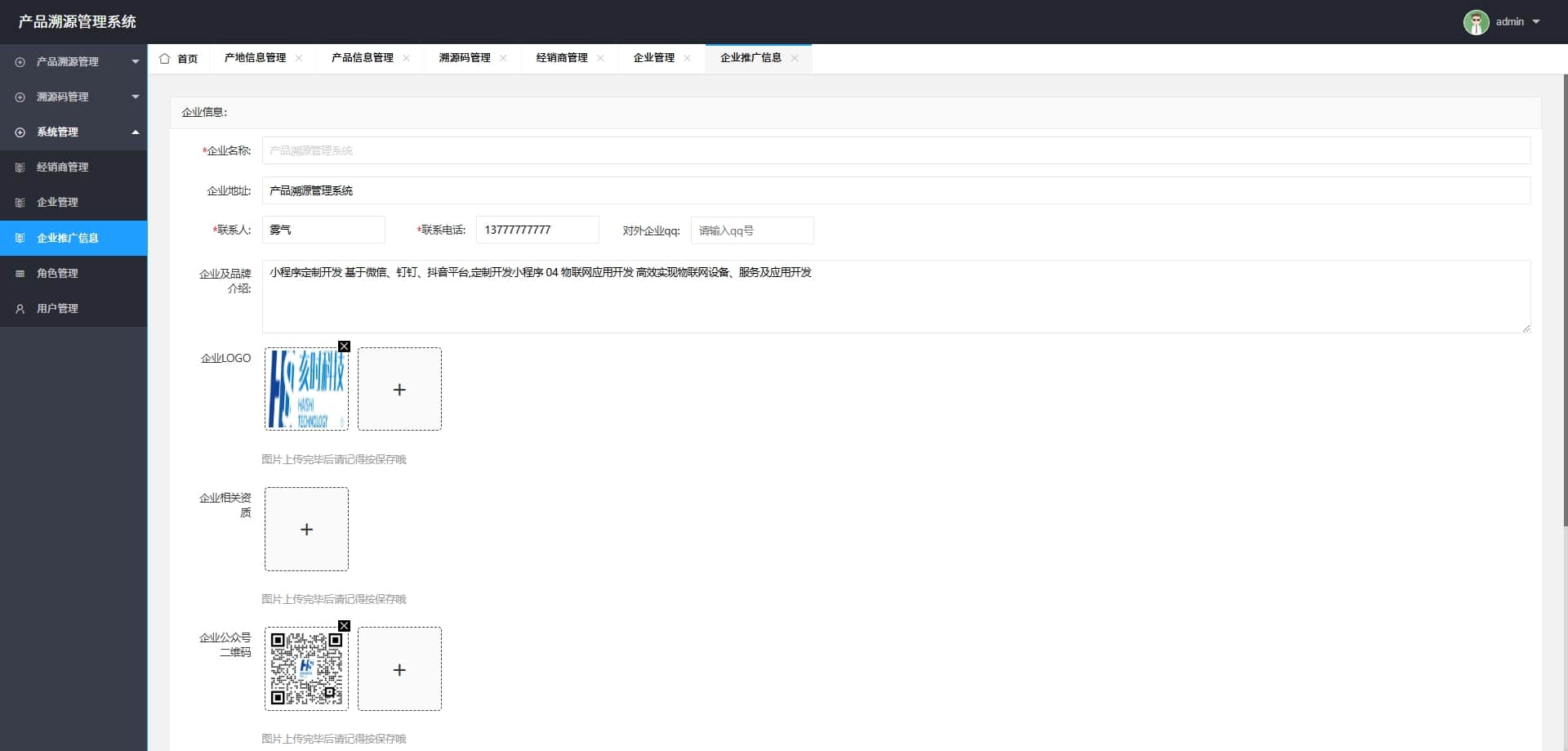
Task: Click the 联系电话 input field
Action: [537, 230]
